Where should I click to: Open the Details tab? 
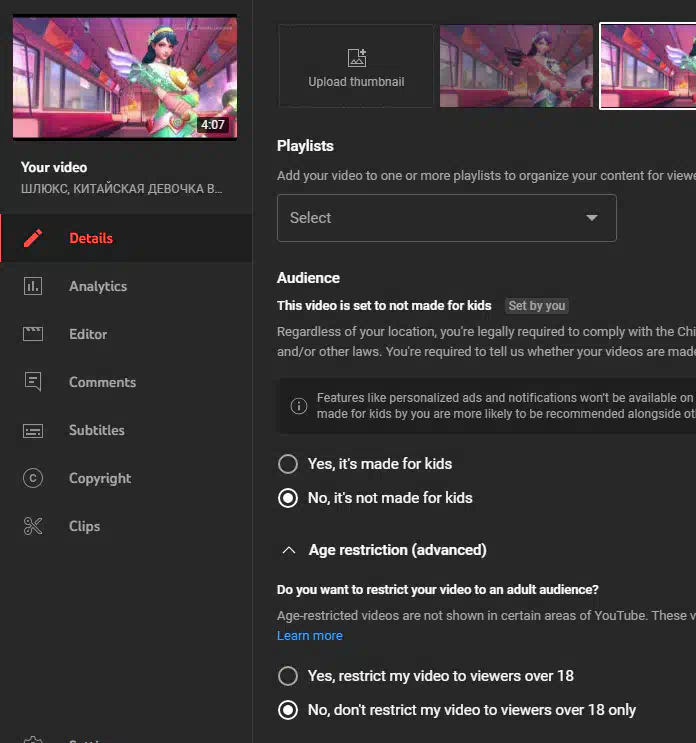pyautogui.click(x=126, y=238)
